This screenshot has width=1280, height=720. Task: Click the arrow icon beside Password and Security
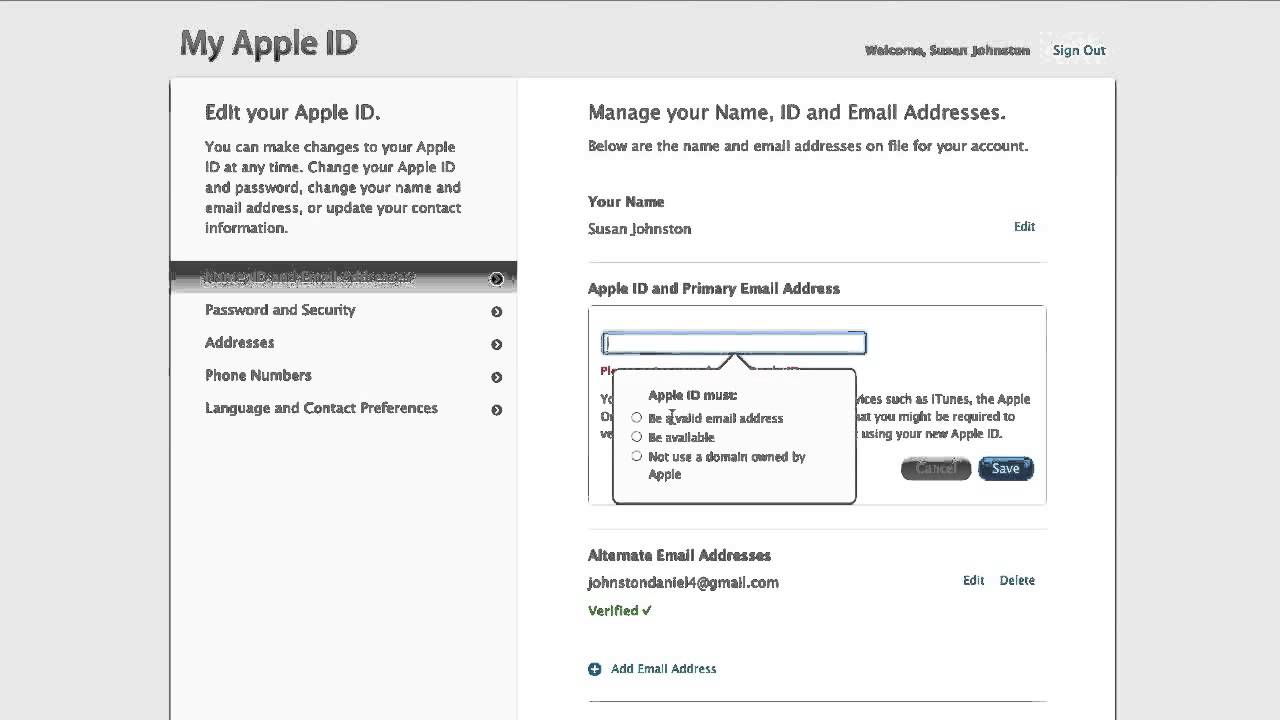coord(496,312)
